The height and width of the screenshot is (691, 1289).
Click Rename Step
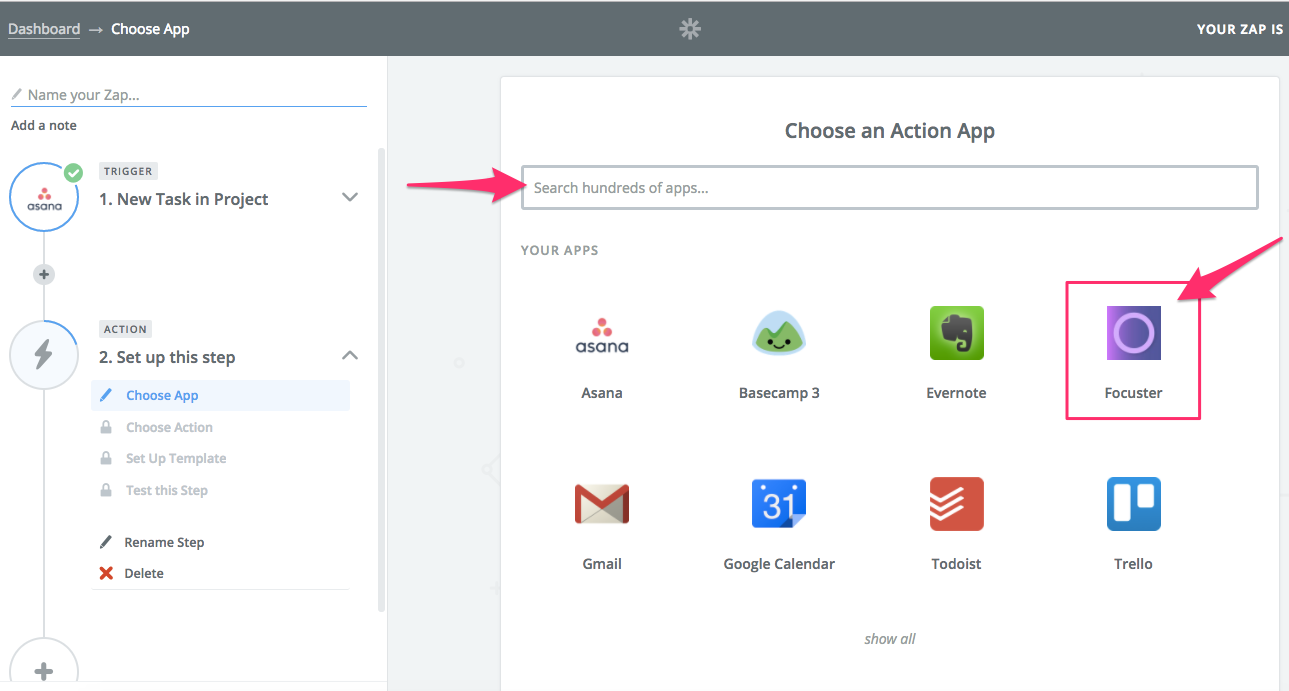(164, 542)
